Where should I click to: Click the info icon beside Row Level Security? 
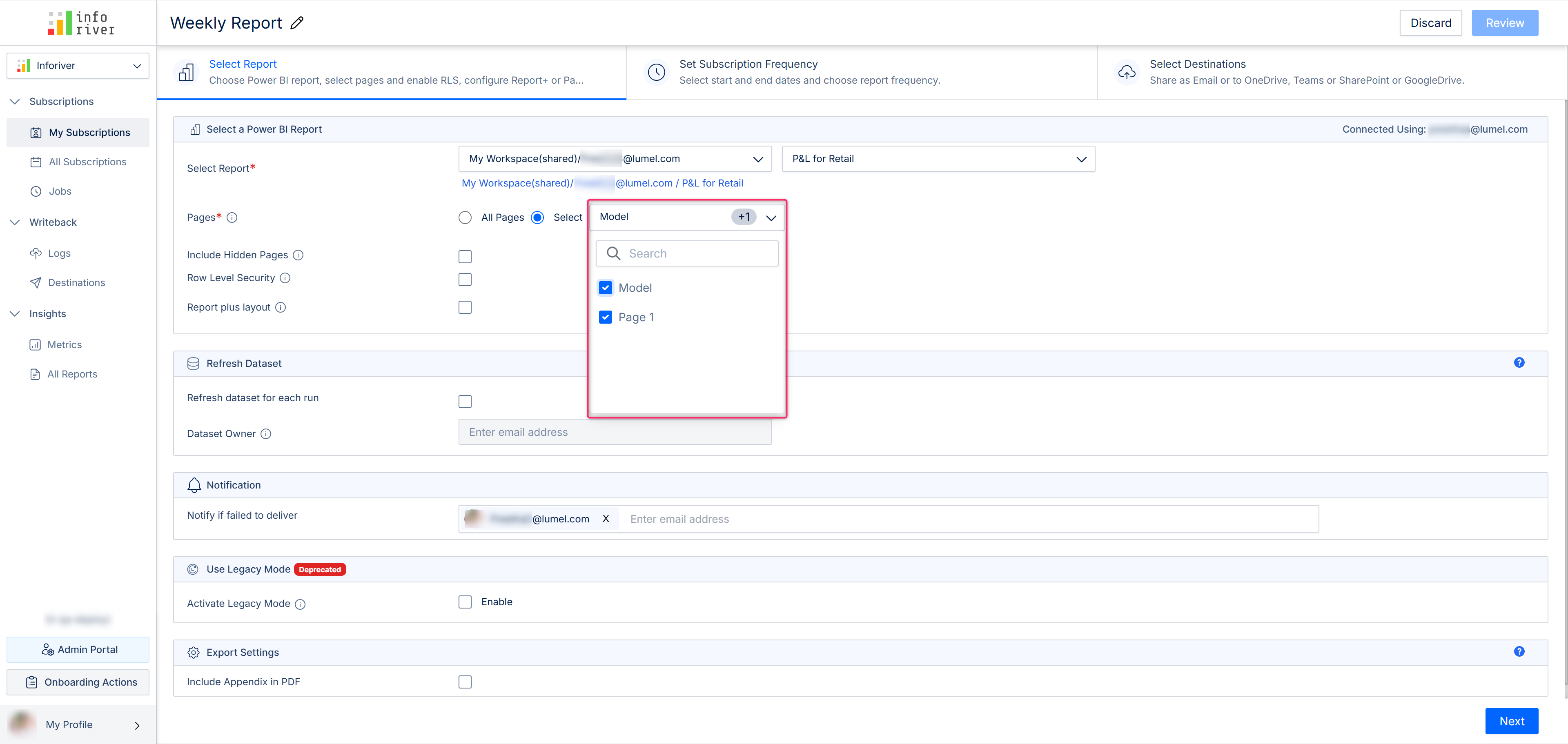click(285, 278)
